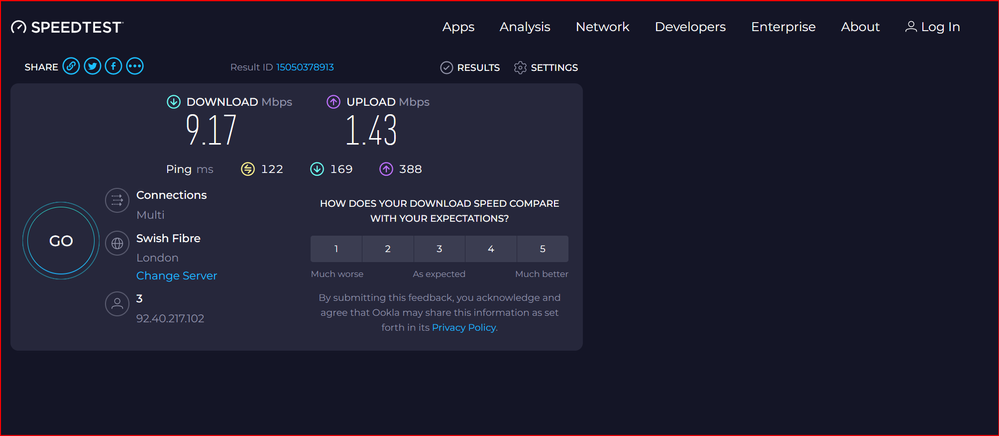Click the 9.17 download speed value

point(212,130)
